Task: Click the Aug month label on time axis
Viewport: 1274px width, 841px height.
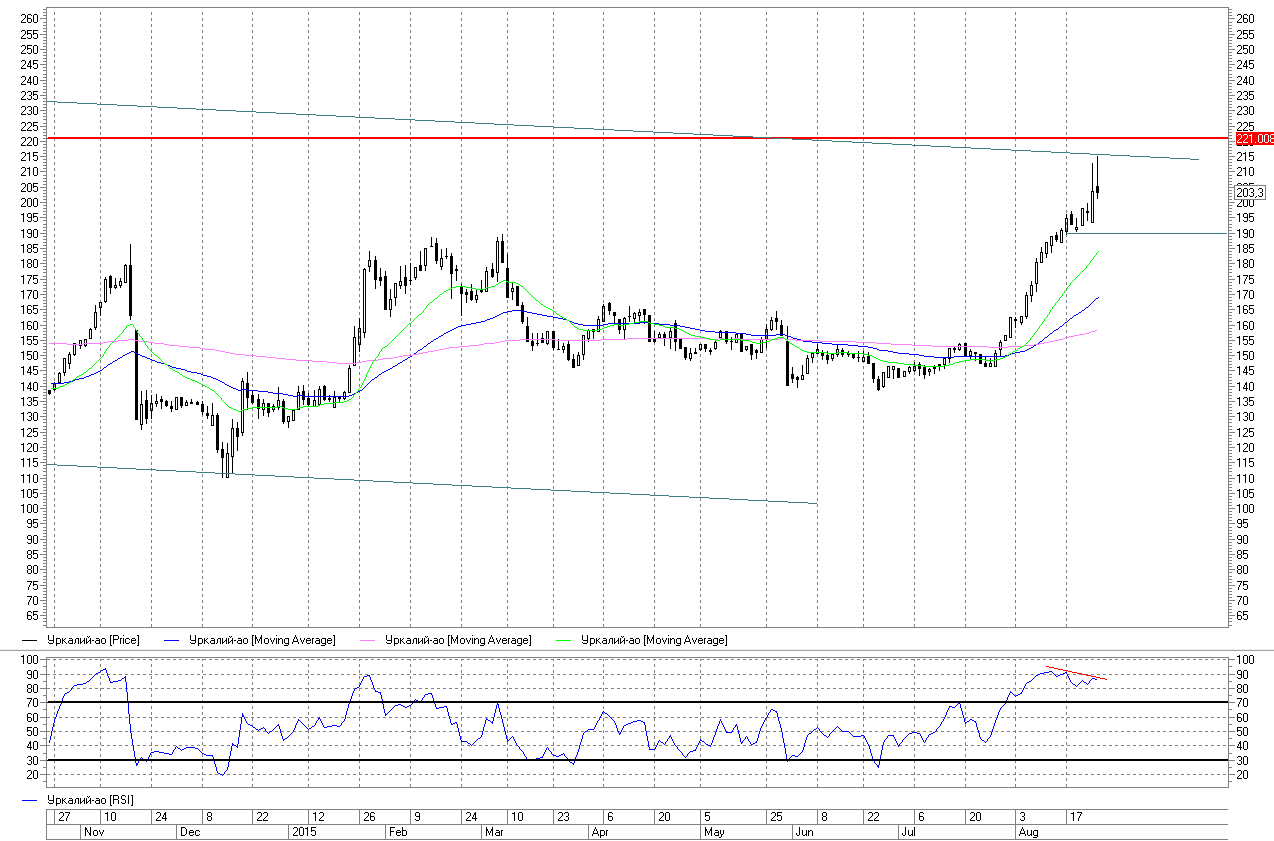Action: (1027, 832)
